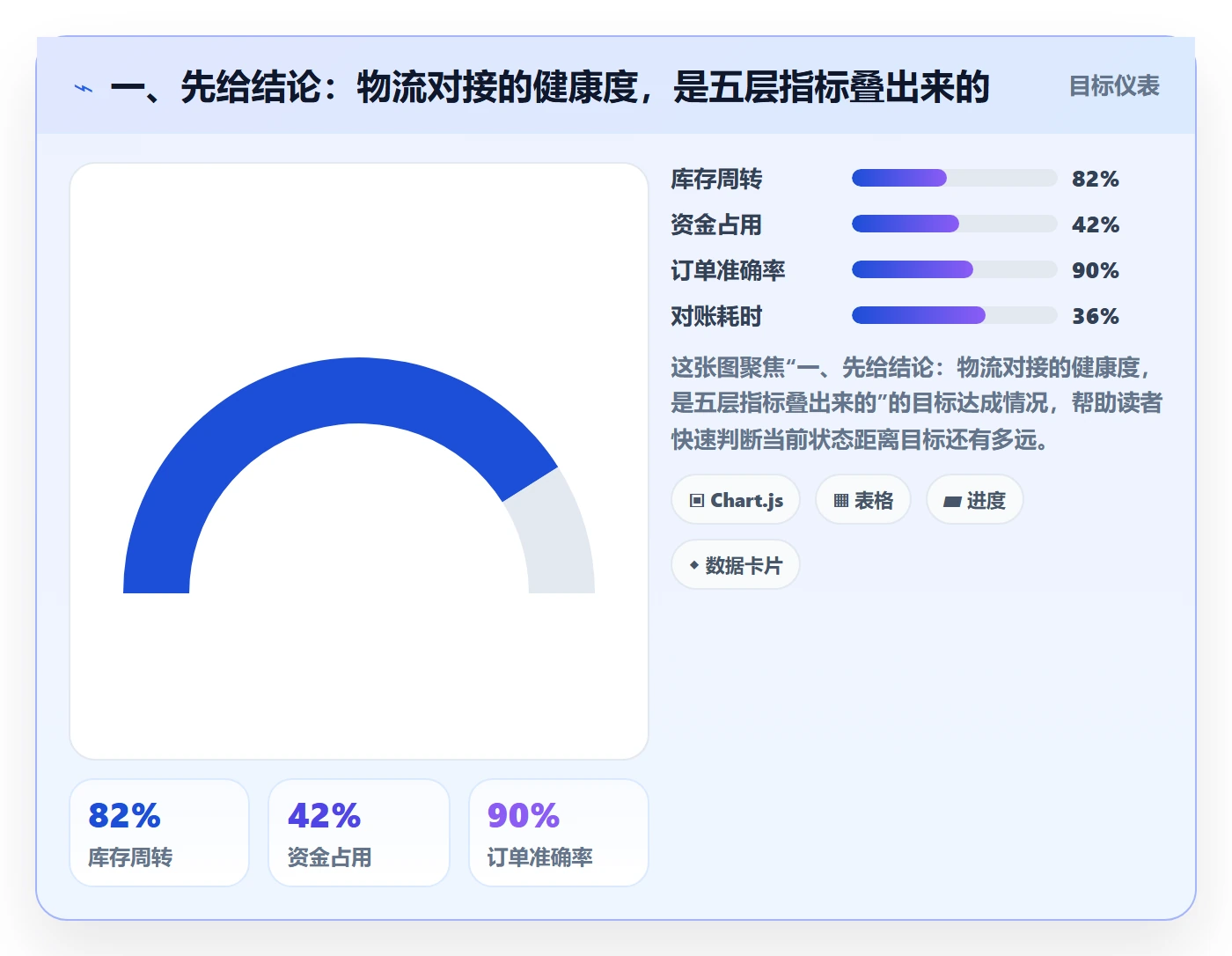Click the 资金占用 progress bar
Viewport: 1232px width, 956px height.
(x=954, y=224)
